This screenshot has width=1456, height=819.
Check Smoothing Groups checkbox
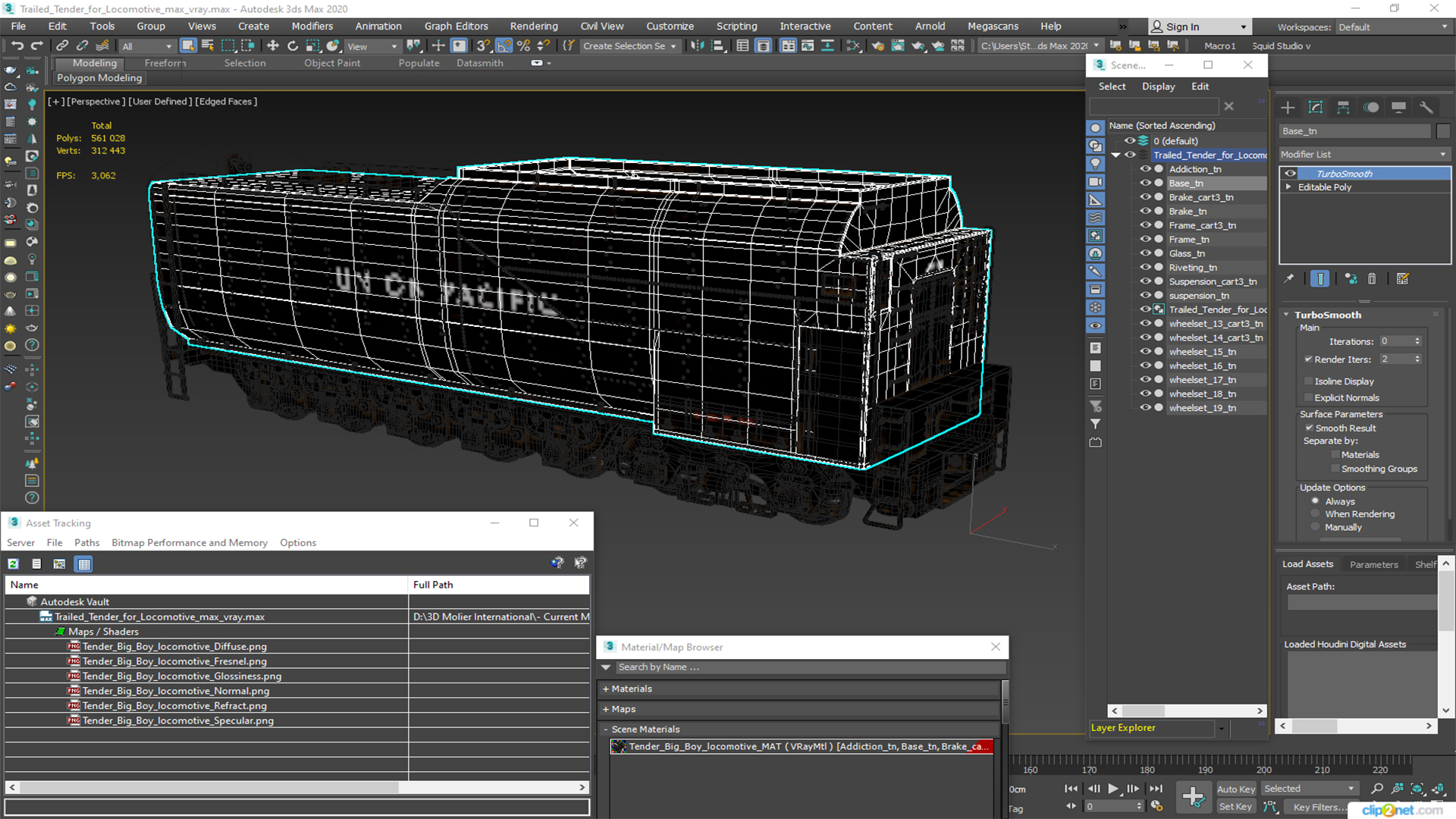pyautogui.click(x=1335, y=469)
